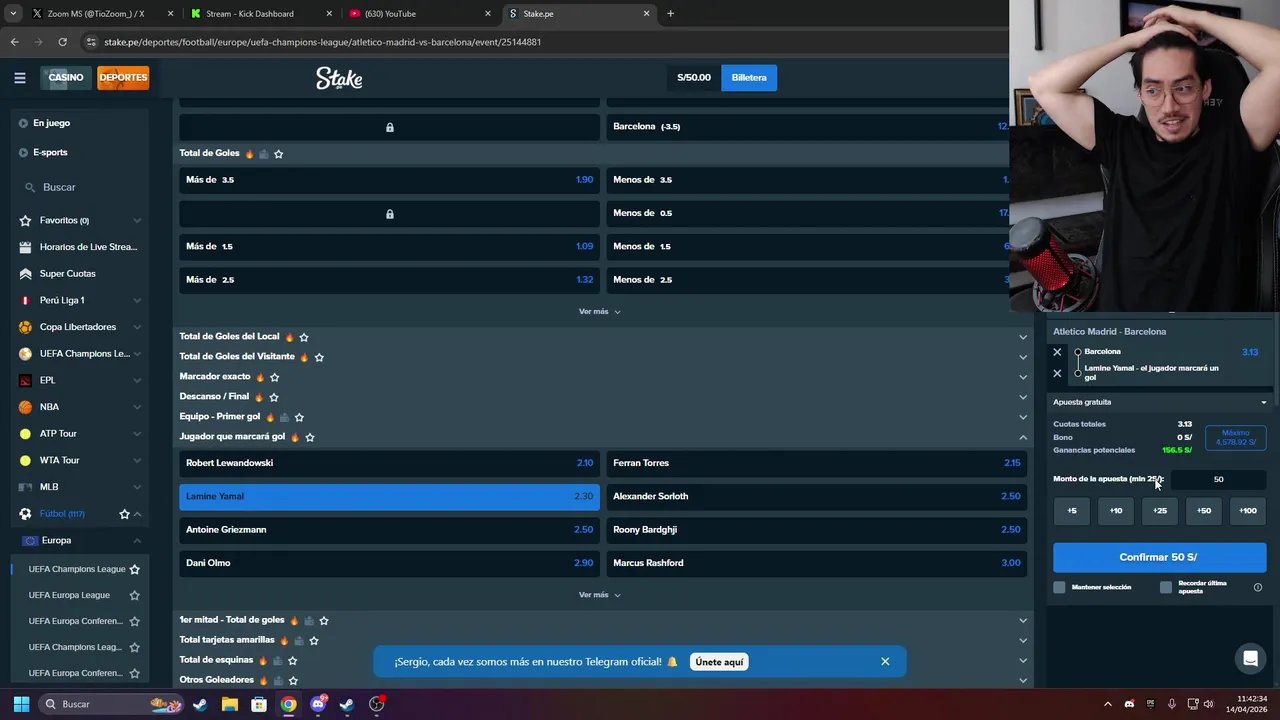Enable the Mantener selección checkbox
1280x720 pixels.
tap(1059, 587)
